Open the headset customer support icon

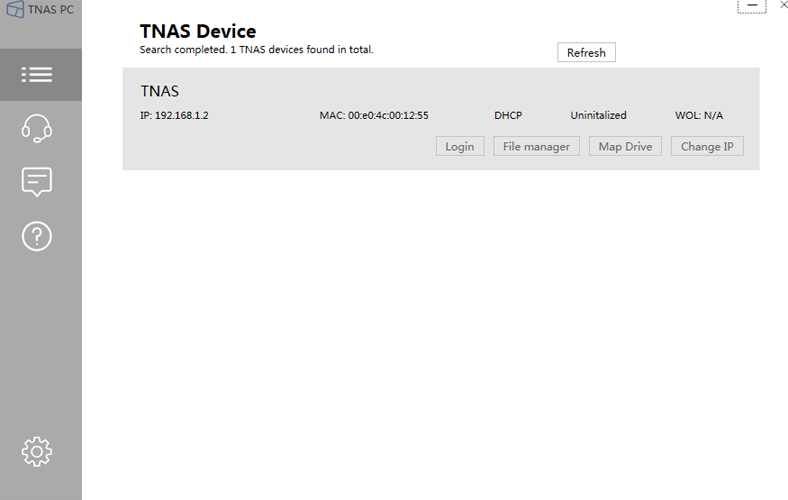(x=37, y=128)
